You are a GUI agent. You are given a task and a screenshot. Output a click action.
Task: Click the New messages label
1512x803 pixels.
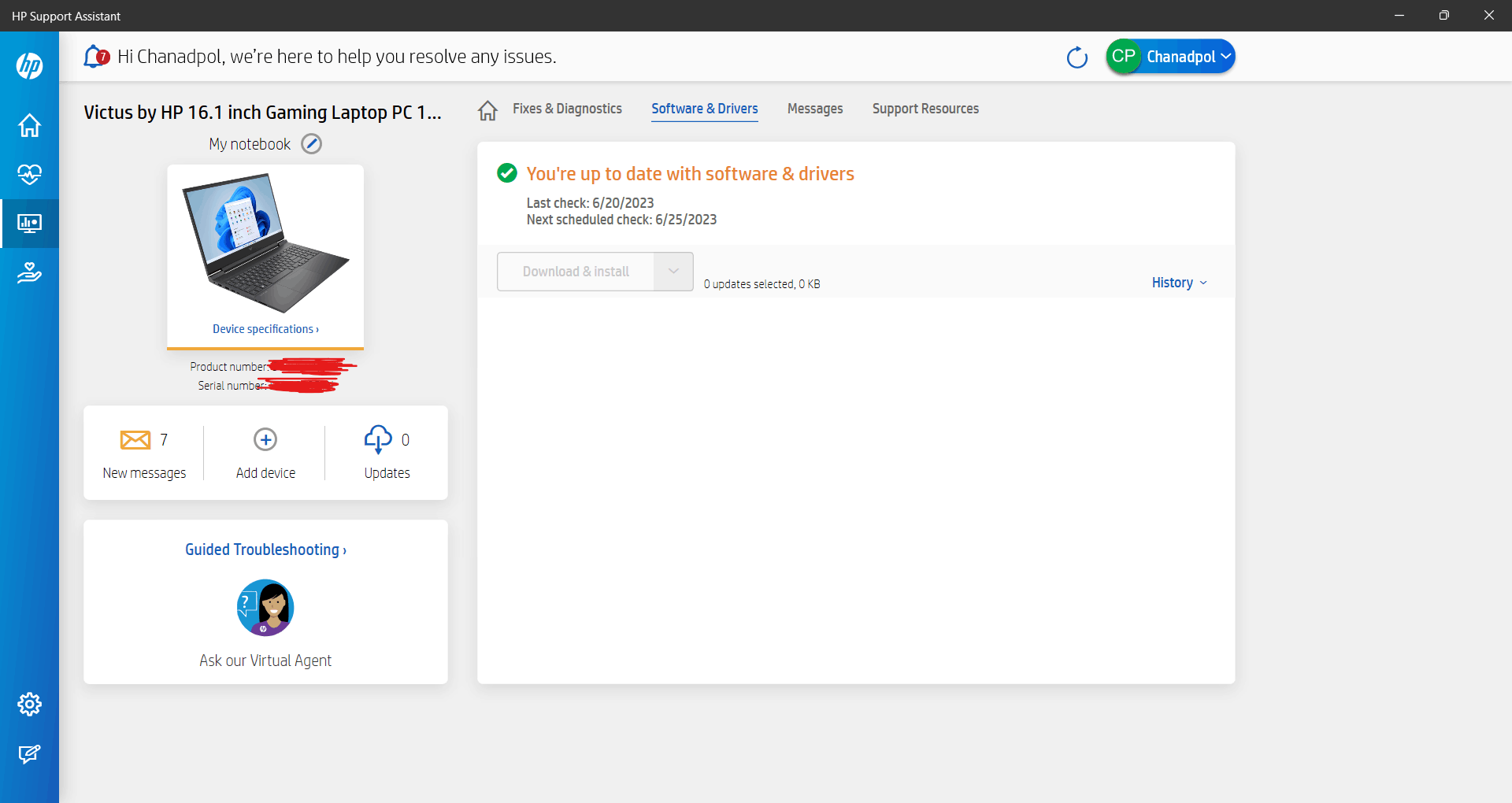tap(144, 473)
